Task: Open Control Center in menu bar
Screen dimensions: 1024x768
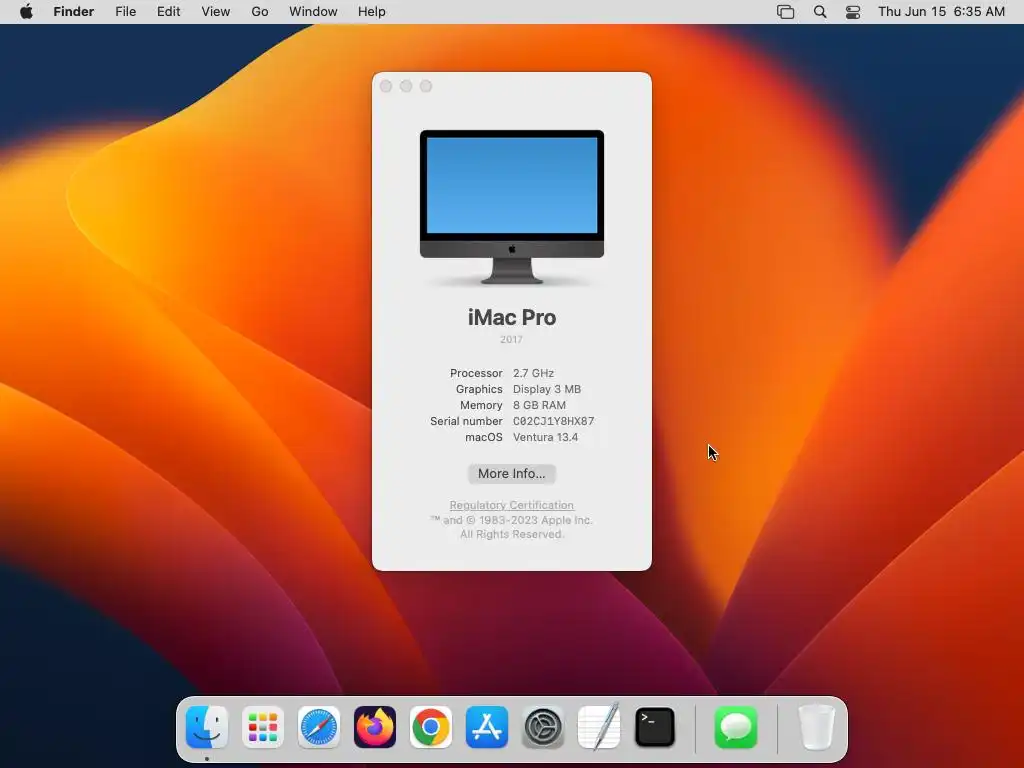Action: click(x=853, y=12)
